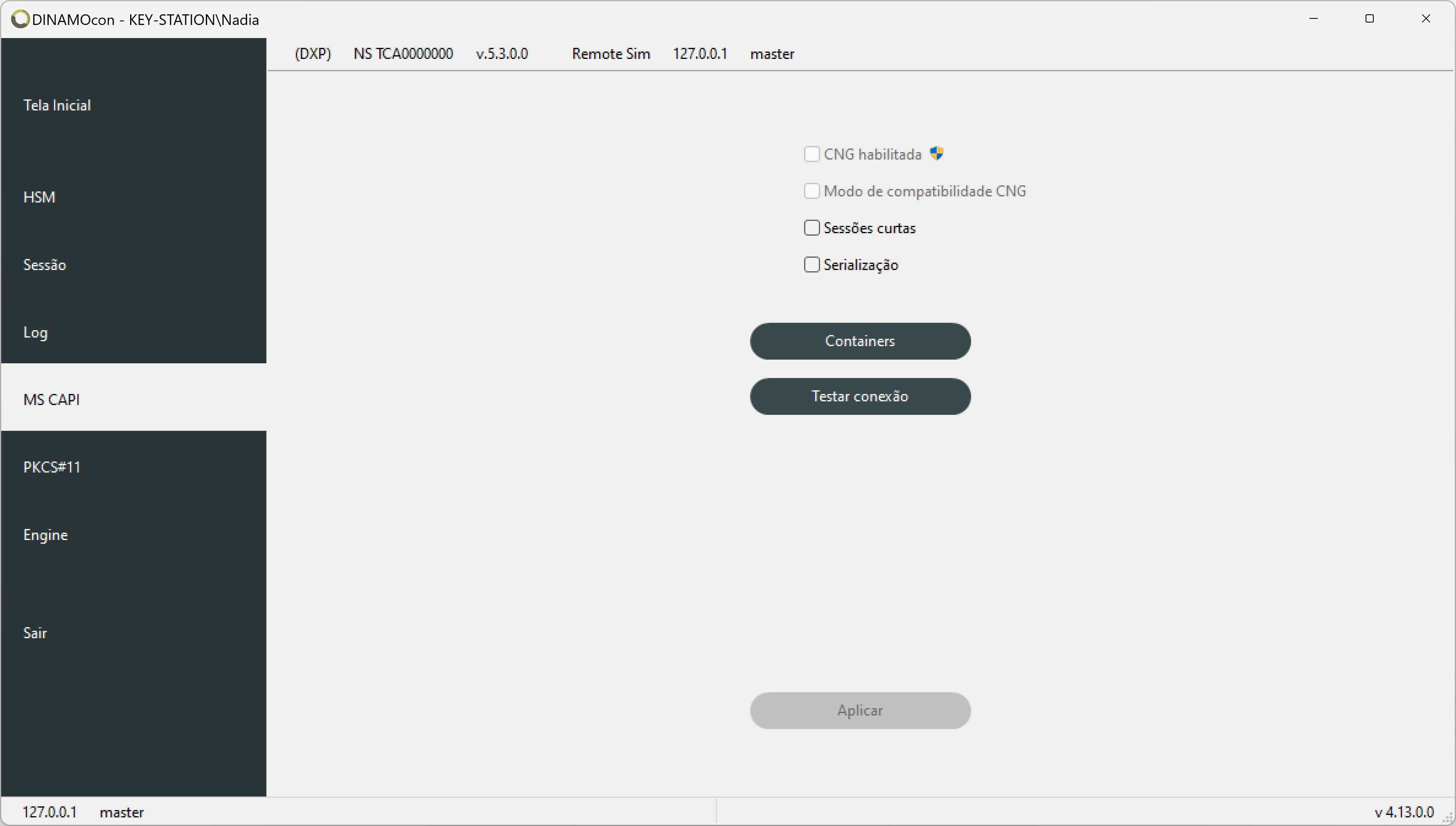The height and width of the screenshot is (826, 1456).
Task: Open the Tela Inicial sidebar item
Action: coord(133,106)
